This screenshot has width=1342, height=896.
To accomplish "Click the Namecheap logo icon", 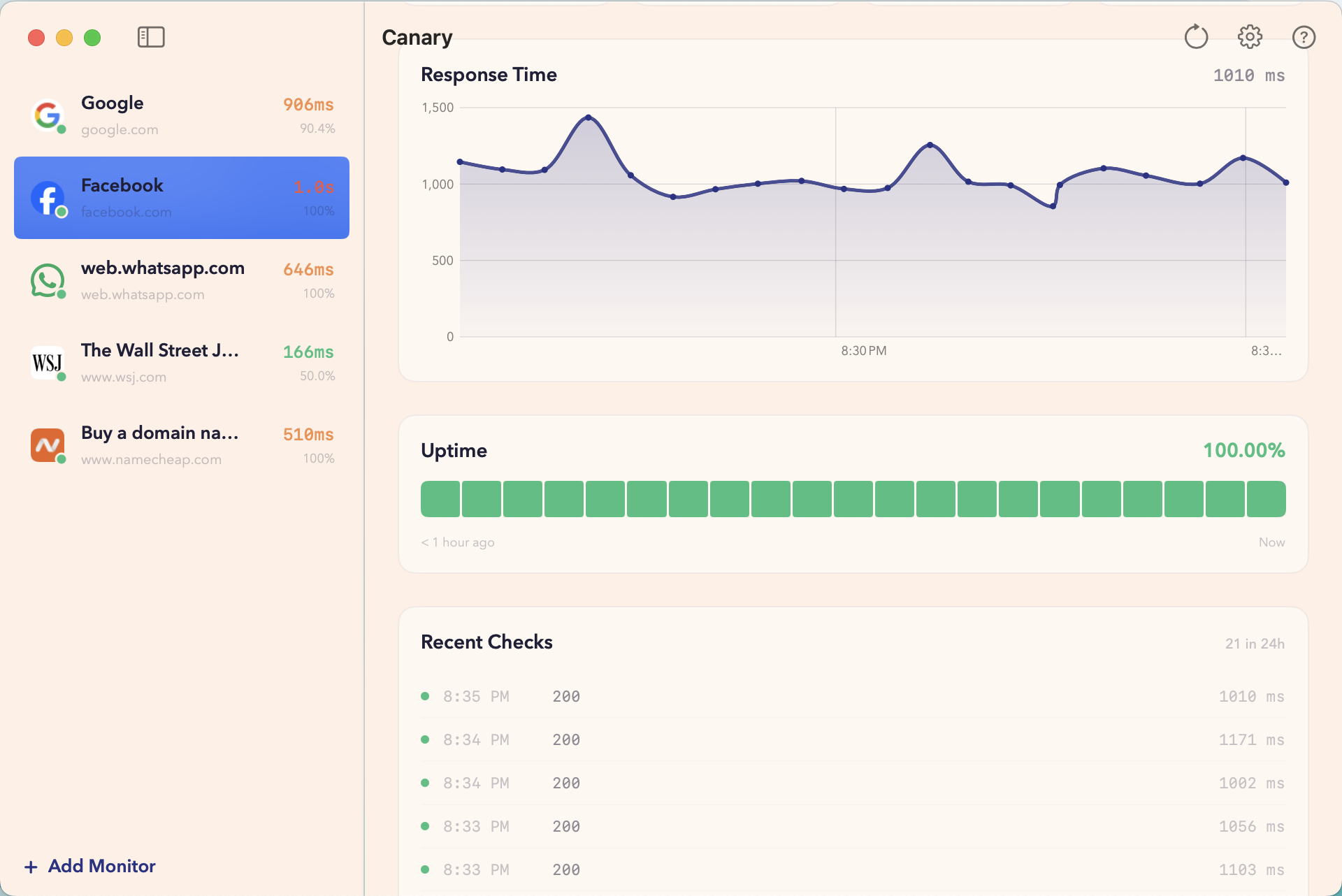I will 47,445.
